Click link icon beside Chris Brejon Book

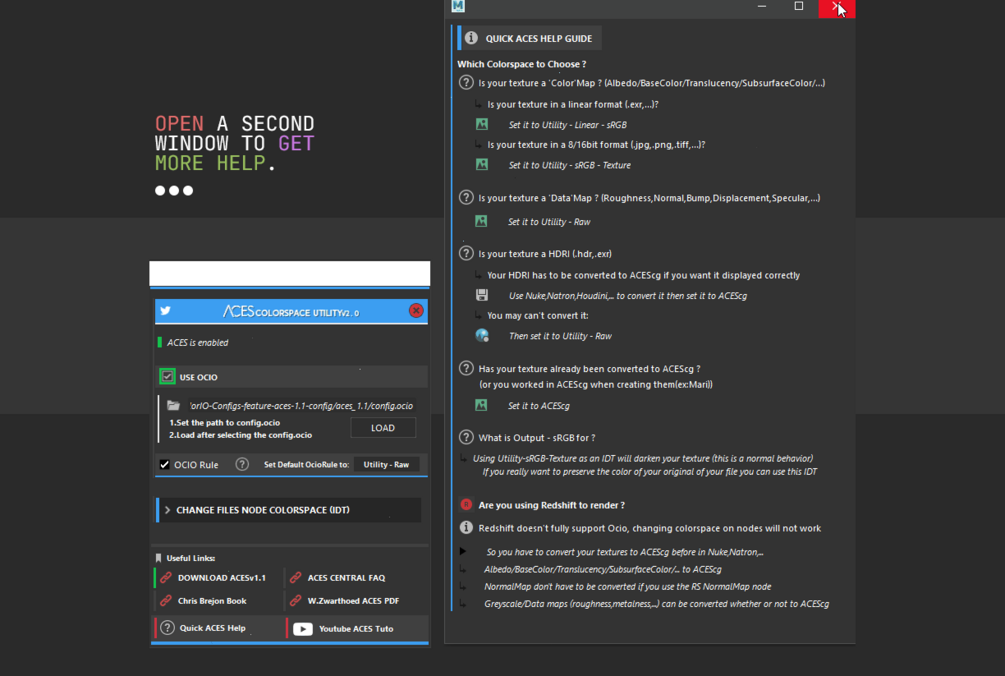pos(166,600)
